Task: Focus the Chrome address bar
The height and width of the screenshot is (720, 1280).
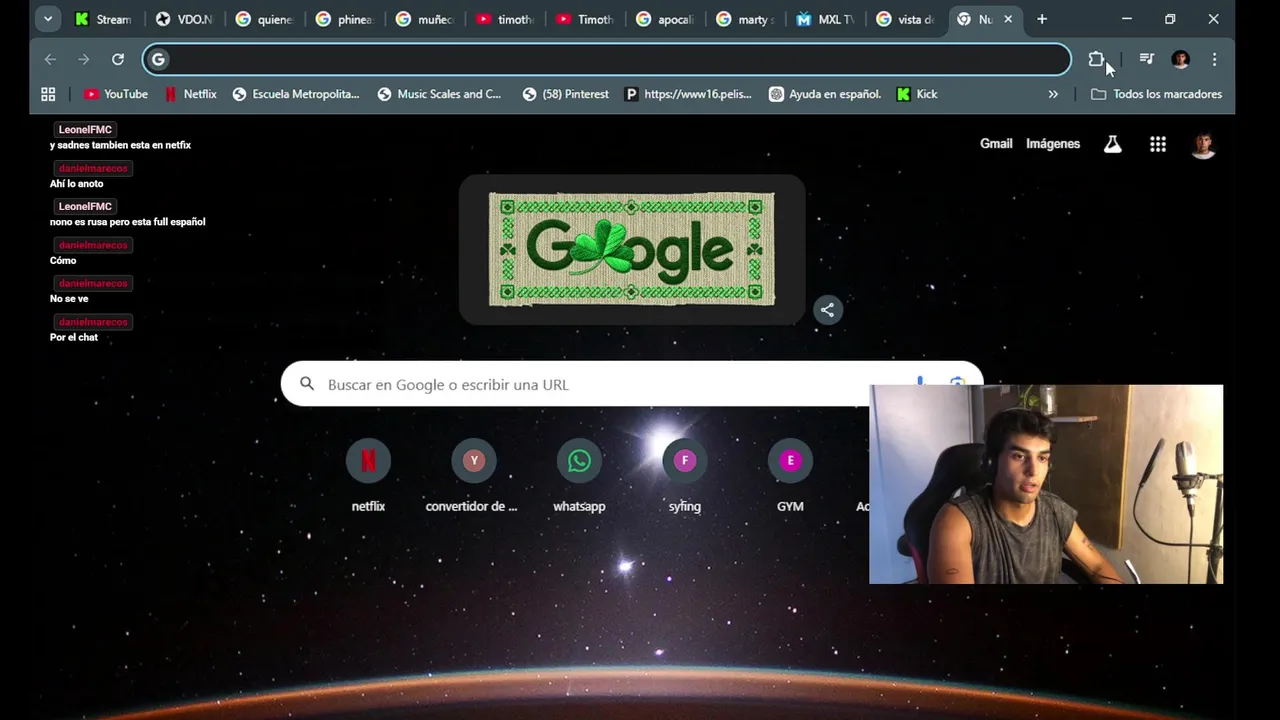Action: pos(607,59)
